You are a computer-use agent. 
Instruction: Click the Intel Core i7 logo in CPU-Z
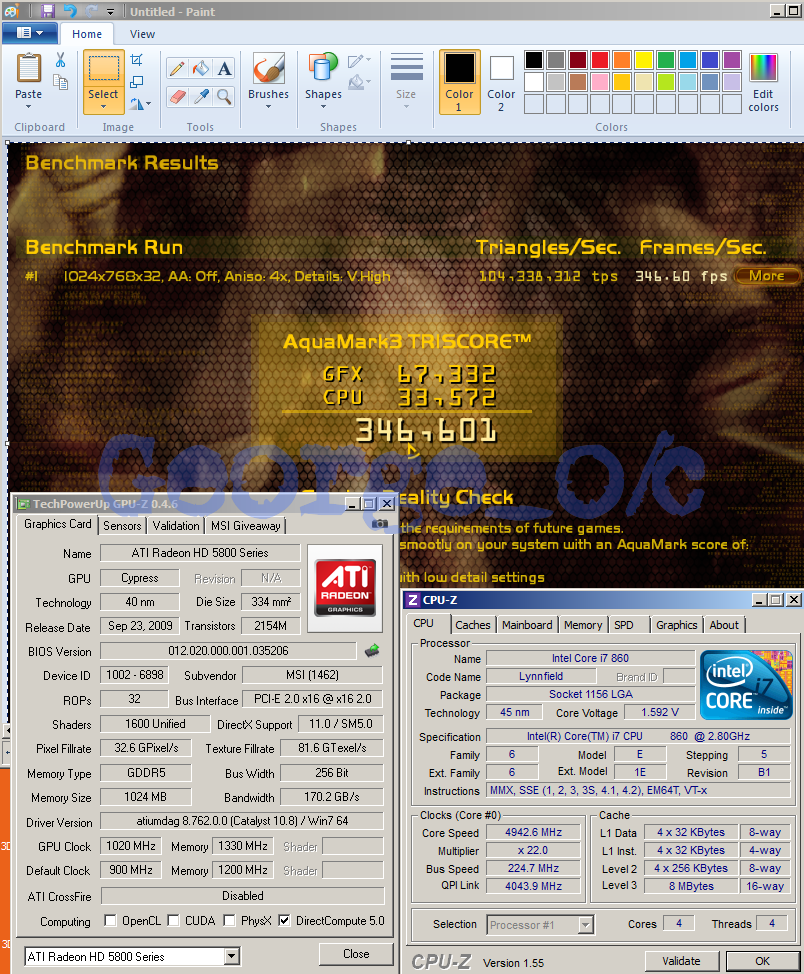(x=746, y=685)
